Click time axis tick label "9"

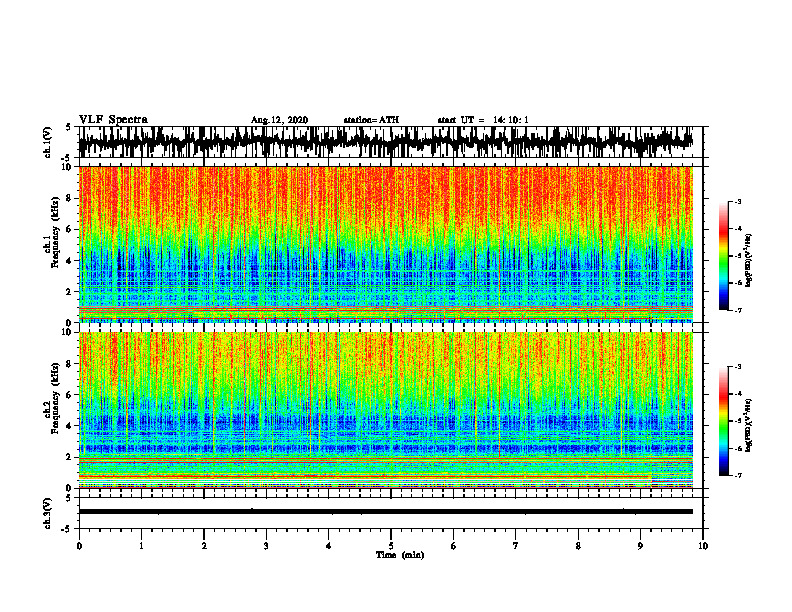[640, 546]
